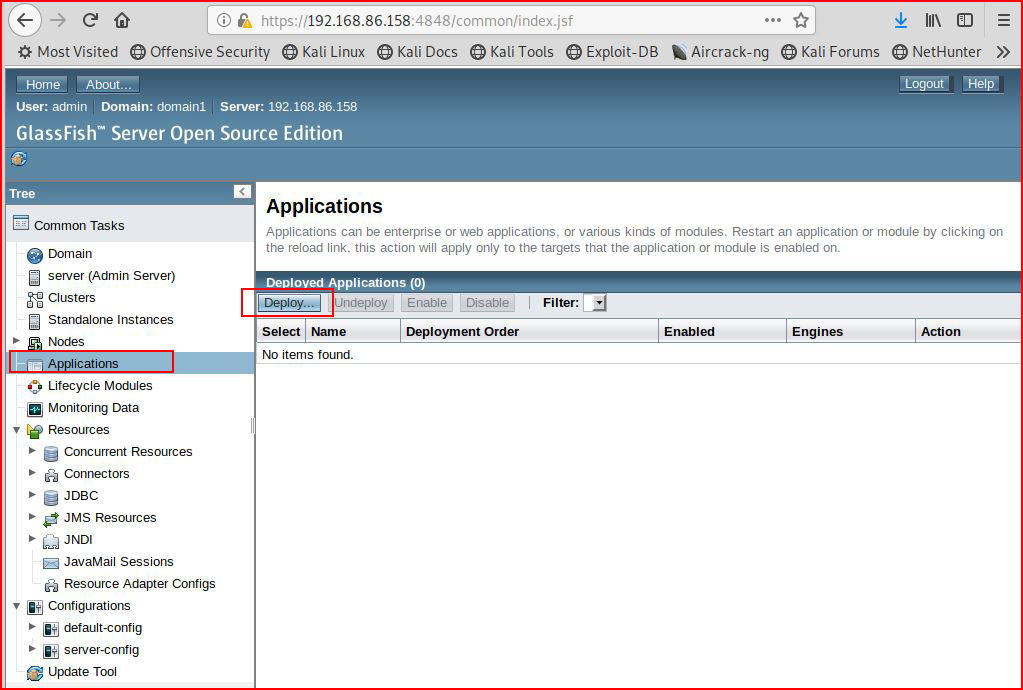The image size is (1023, 690).
Task: Click the Home button in the header
Action: point(43,84)
